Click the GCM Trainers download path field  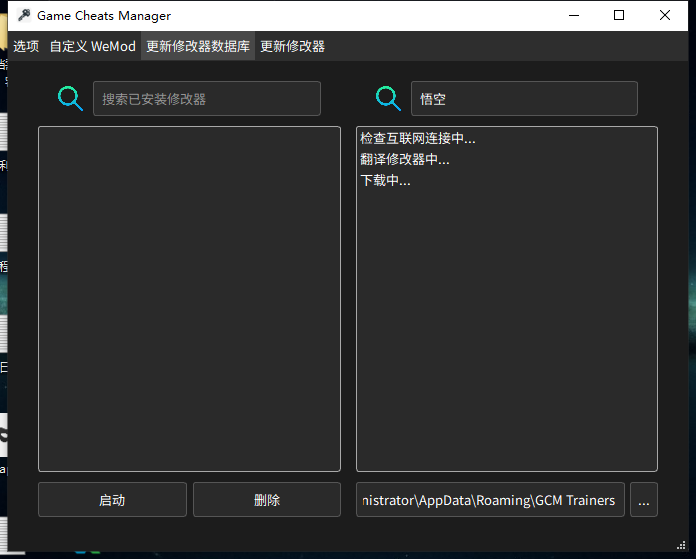490,500
